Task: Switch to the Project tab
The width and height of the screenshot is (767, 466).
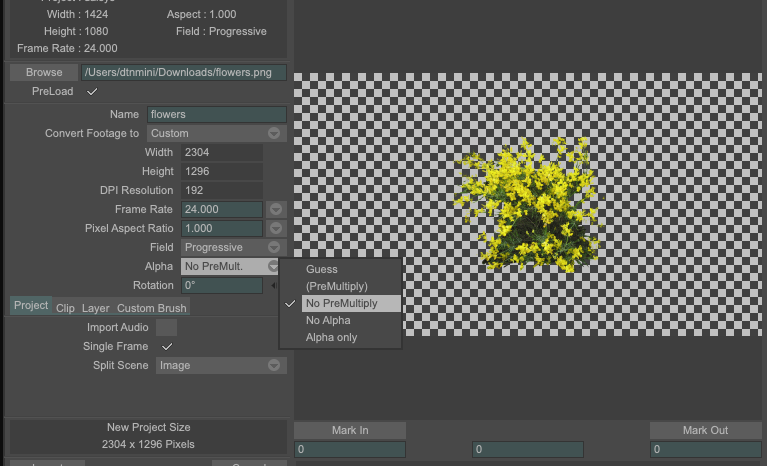Action: [x=31, y=306]
